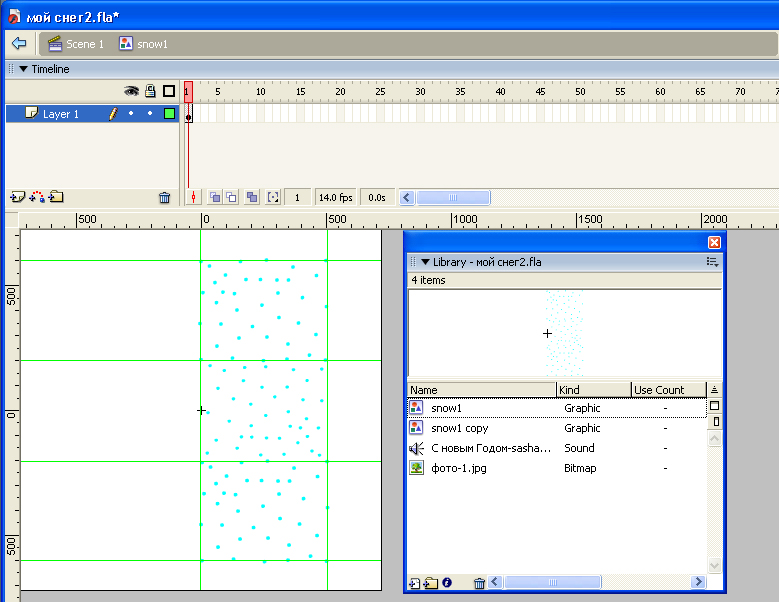The image size is (779, 602).
Task: Click the Edit Multiple Frames button
Action: tap(252, 198)
